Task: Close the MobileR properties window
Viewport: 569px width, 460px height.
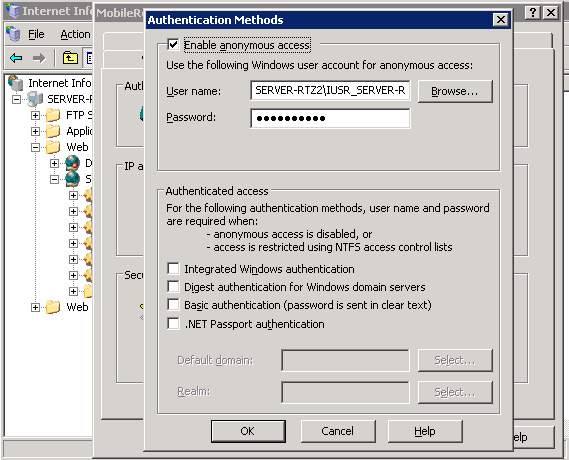Action: click(x=551, y=13)
